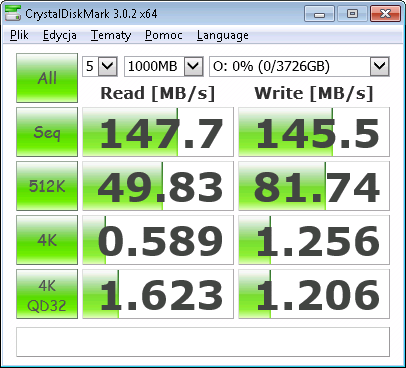Click the 512K write result 81.74

tap(314, 186)
